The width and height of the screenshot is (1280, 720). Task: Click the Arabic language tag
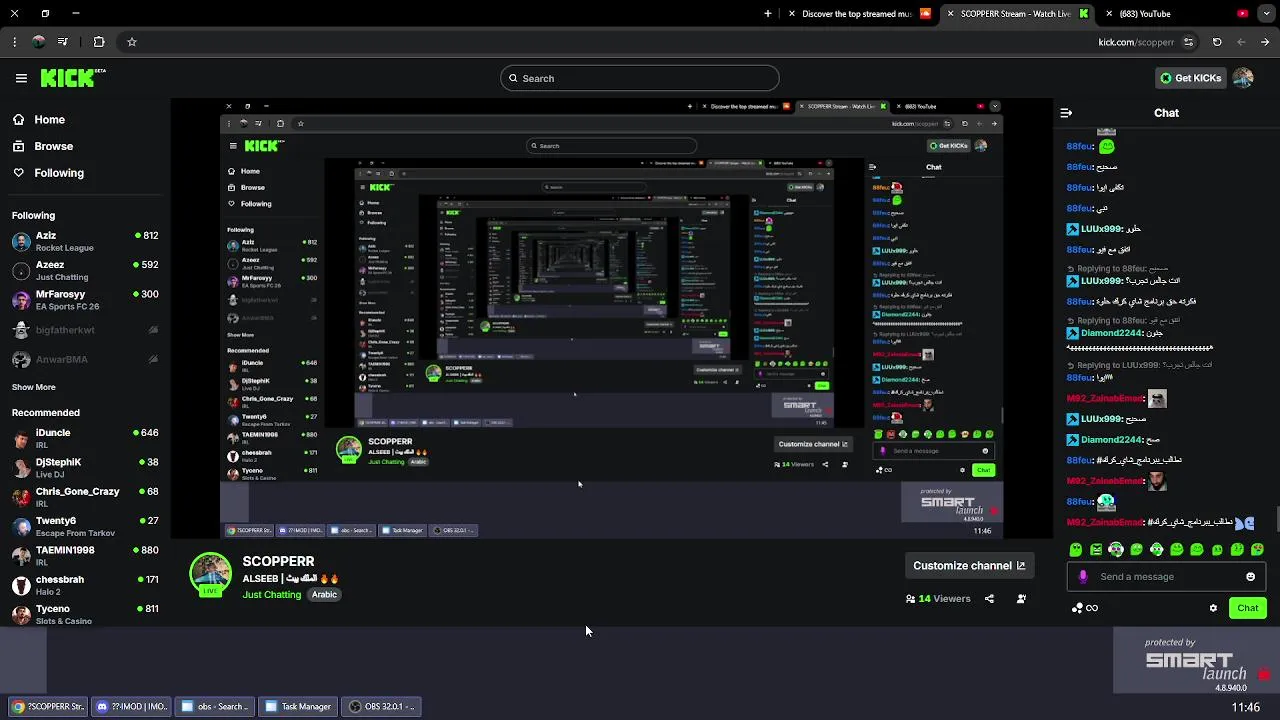pyautogui.click(x=324, y=594)
